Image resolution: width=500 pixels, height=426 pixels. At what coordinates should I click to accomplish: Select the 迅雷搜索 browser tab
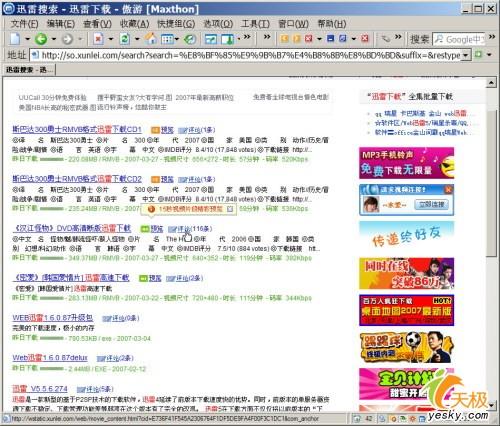tap(29, 70)
